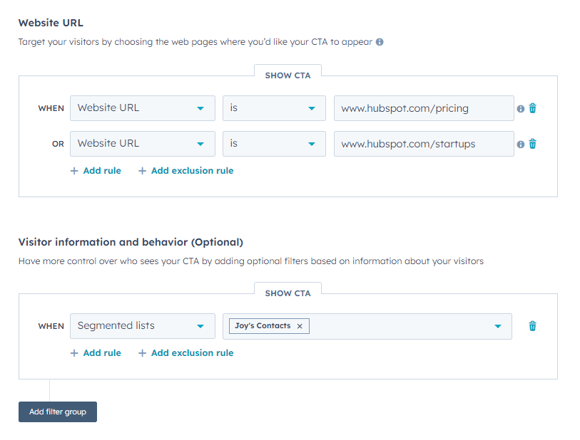Delete the Segmented lists rule
The image size is (580, 440).
click(532, 326)
